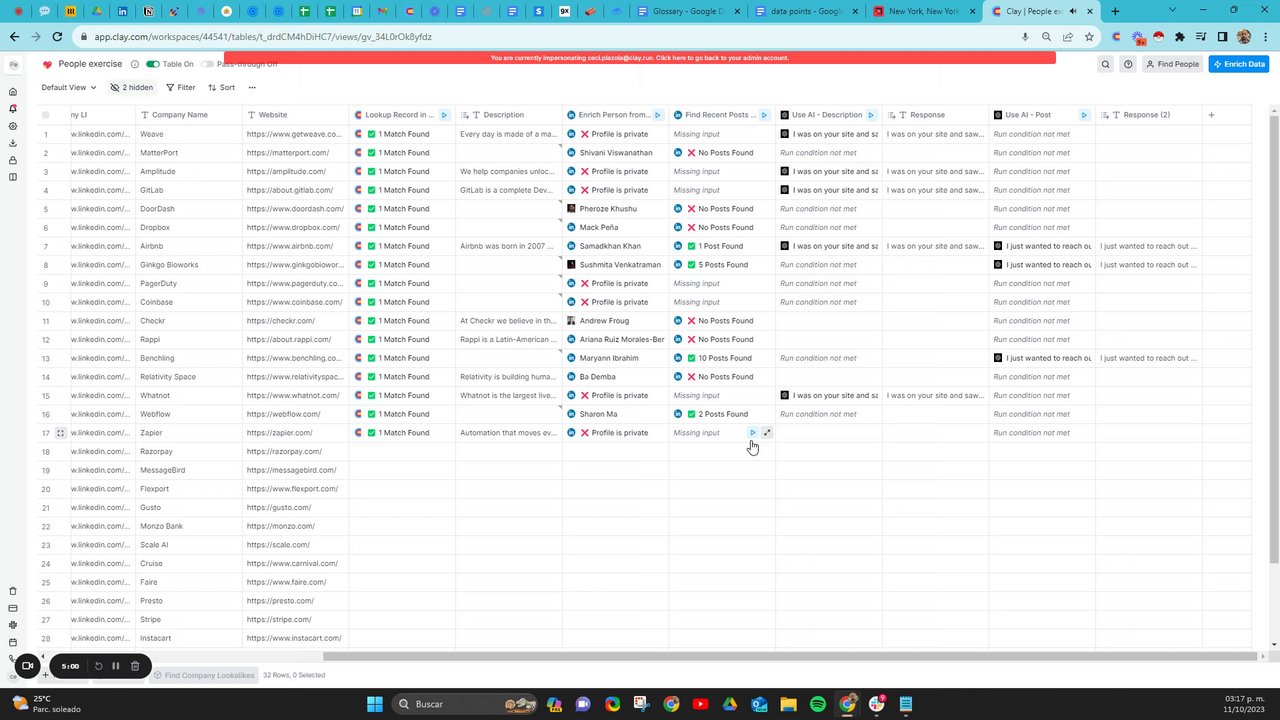1280x720 pixels.
Task: Open the weather widget showing 25°C
Action: coord(48,704)
